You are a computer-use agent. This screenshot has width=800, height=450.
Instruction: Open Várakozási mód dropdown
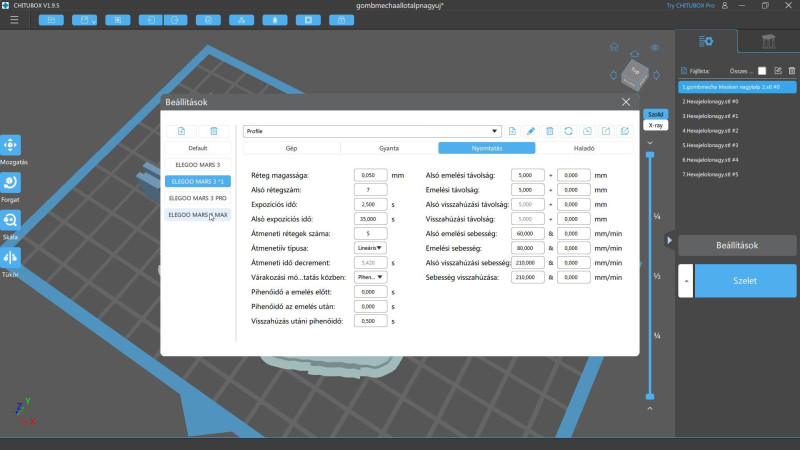coord(370,277)
